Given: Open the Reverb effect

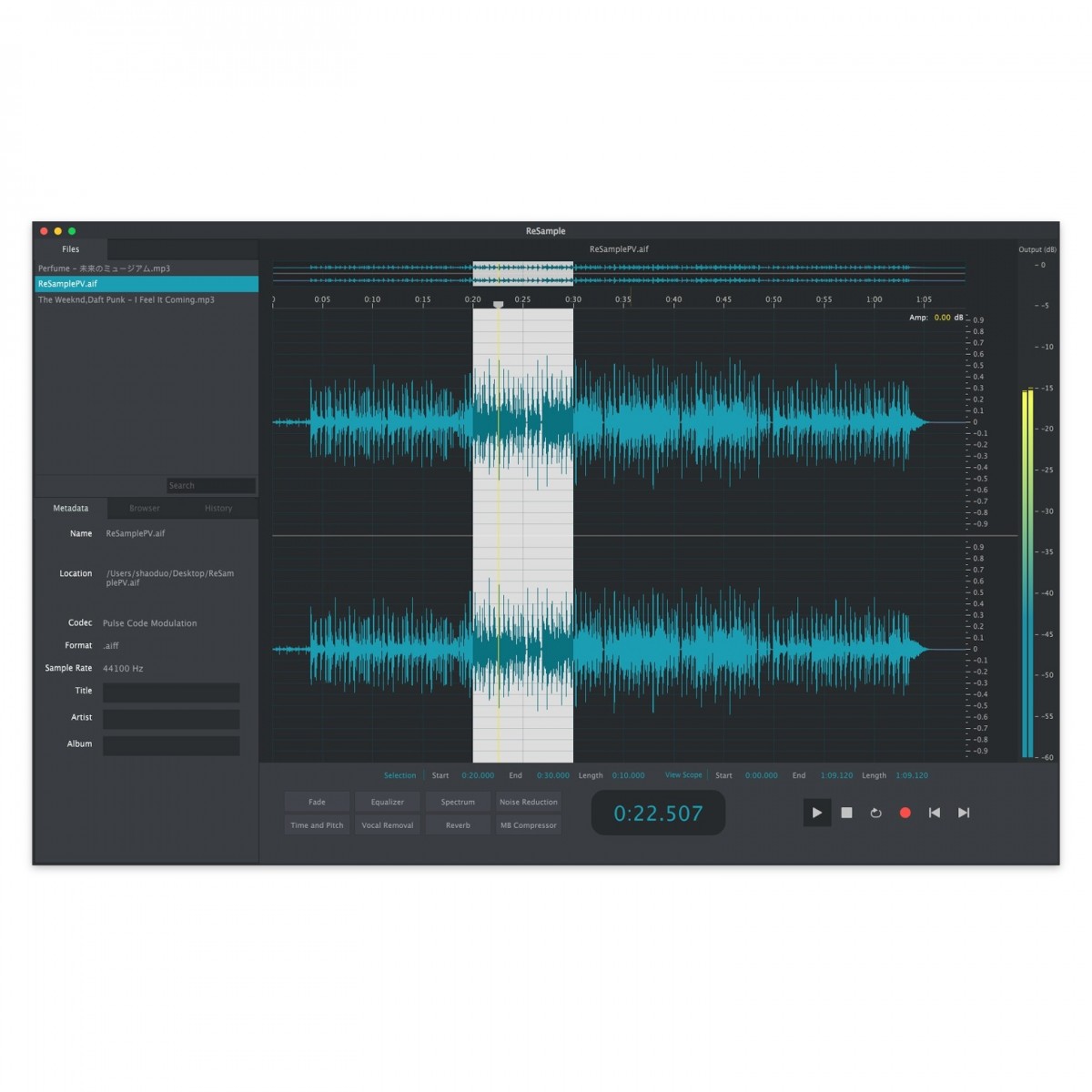Looking at the screenshot, I should pos(458,825).
